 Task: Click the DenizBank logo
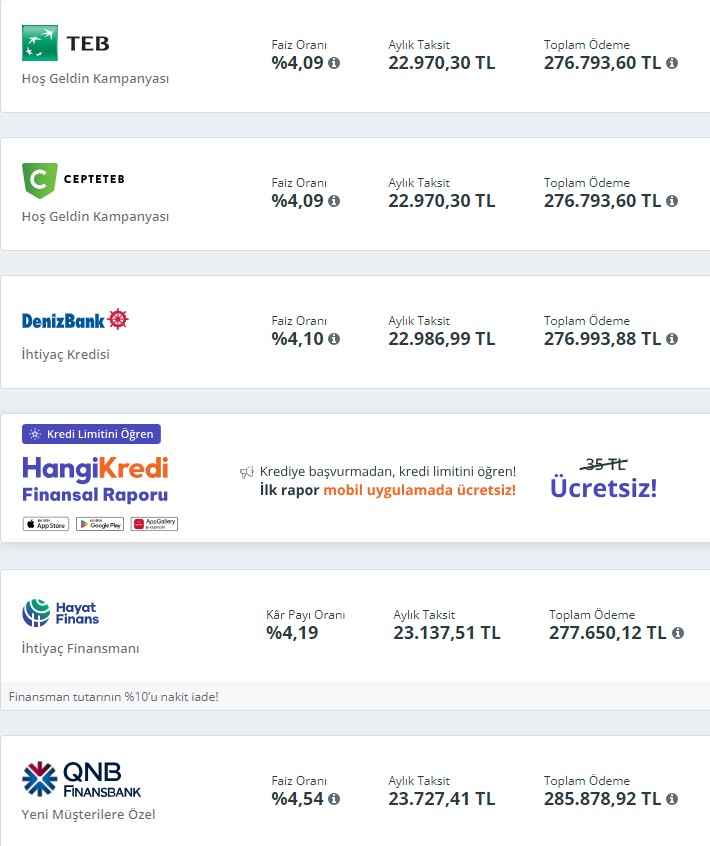(76, 320)
